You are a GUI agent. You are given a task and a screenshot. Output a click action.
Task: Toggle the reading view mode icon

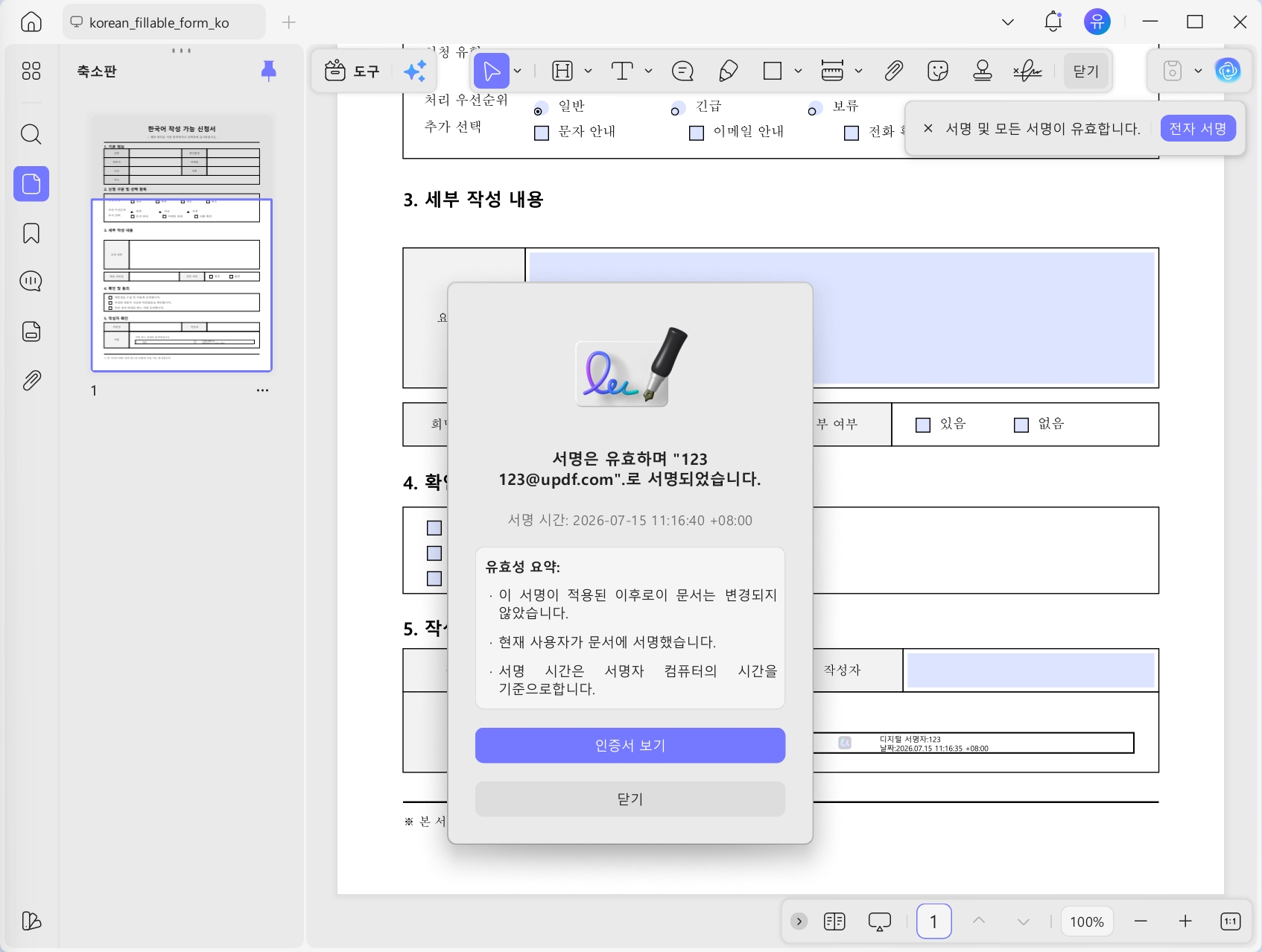834,921
